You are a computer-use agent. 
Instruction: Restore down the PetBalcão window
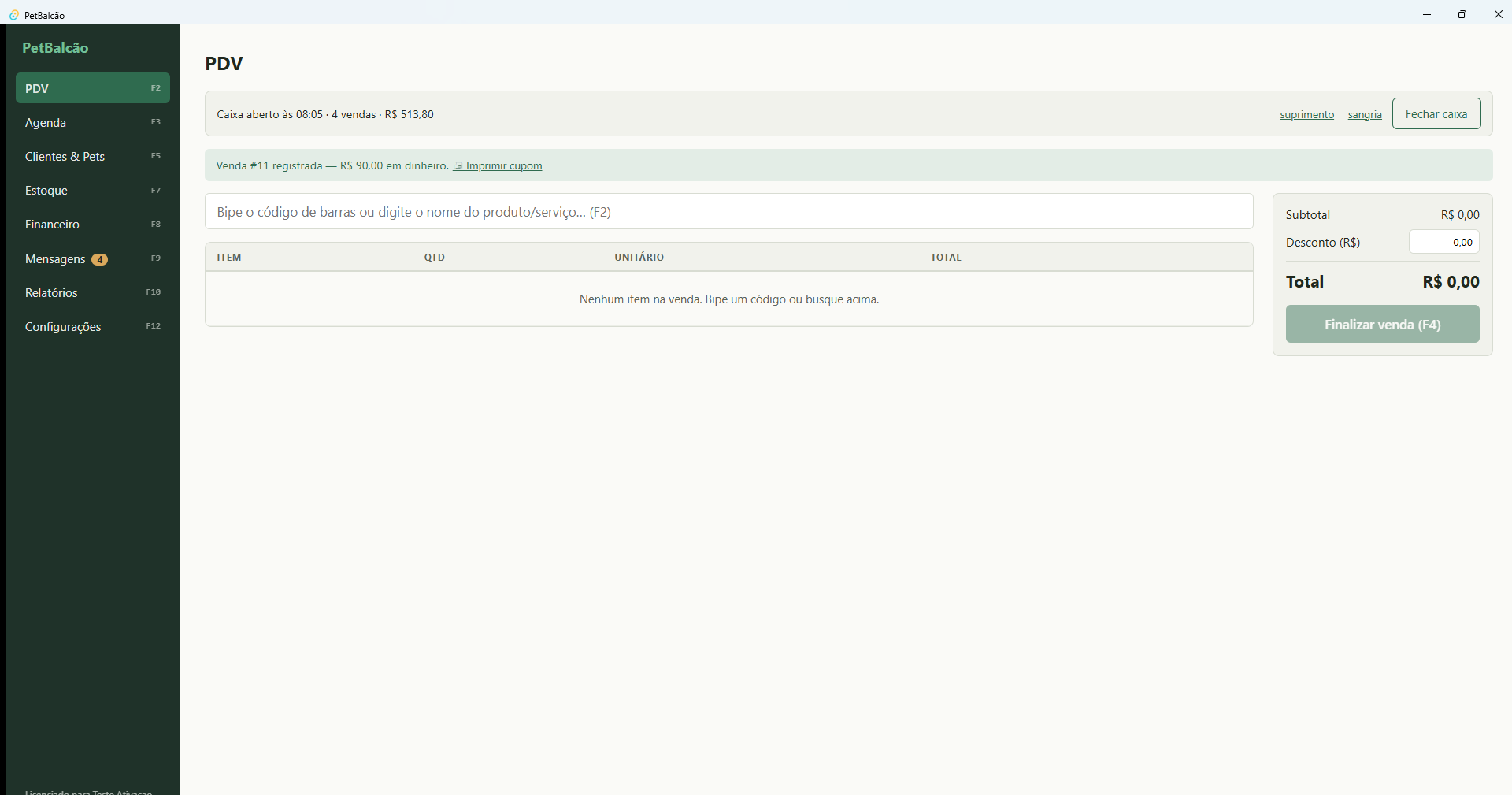(1462, 14)
